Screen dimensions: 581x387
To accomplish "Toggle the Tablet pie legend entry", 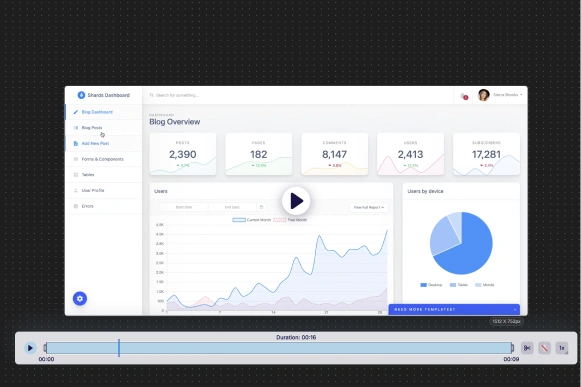I will click(x=459, y=285).
